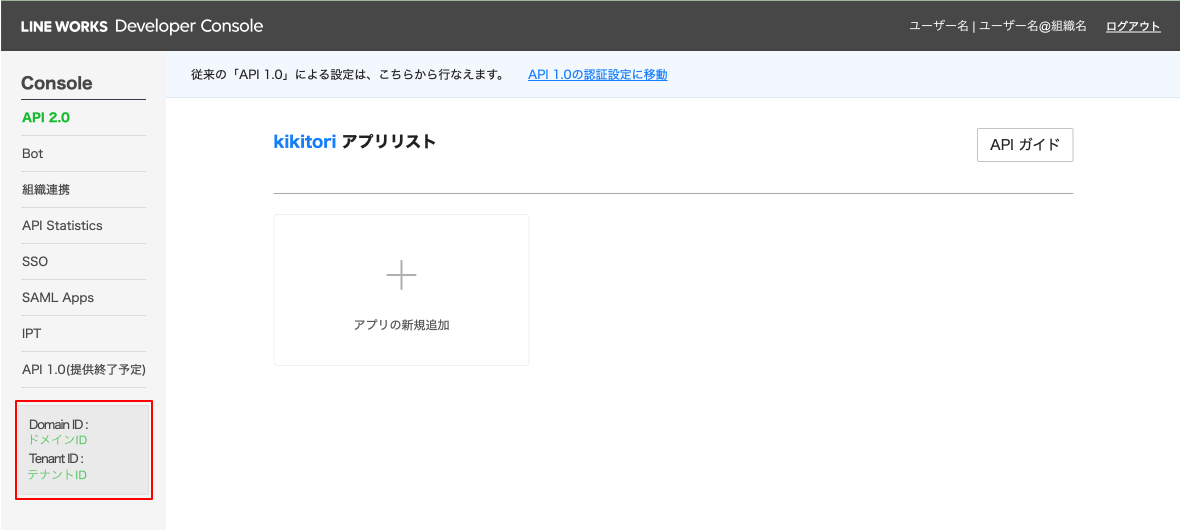
Task: Click the Console sidebar heading
Action: [x=57, y=83]
